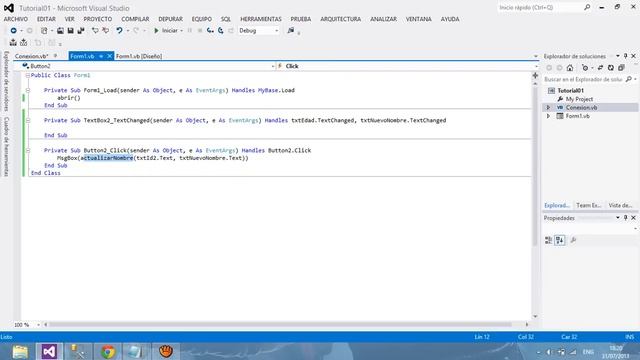Click the uncomment selected lines icon
Image resolution: width=640 pixels, height=360 pixels.
pos(105,31)
